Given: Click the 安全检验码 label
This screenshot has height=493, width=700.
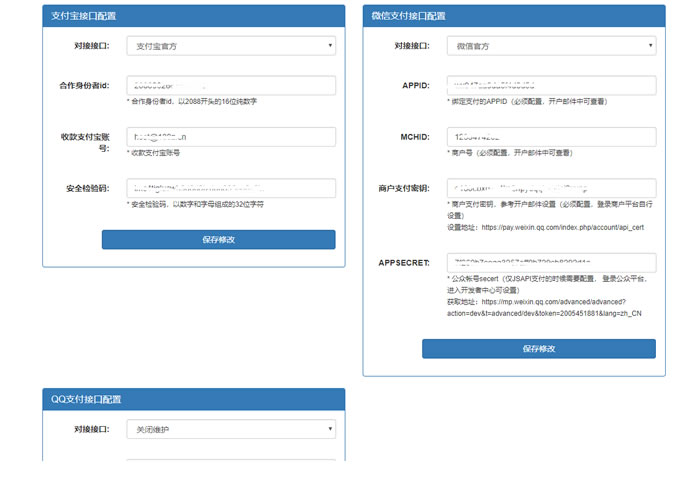Looking at the screenshot, I should pos(88,188).
